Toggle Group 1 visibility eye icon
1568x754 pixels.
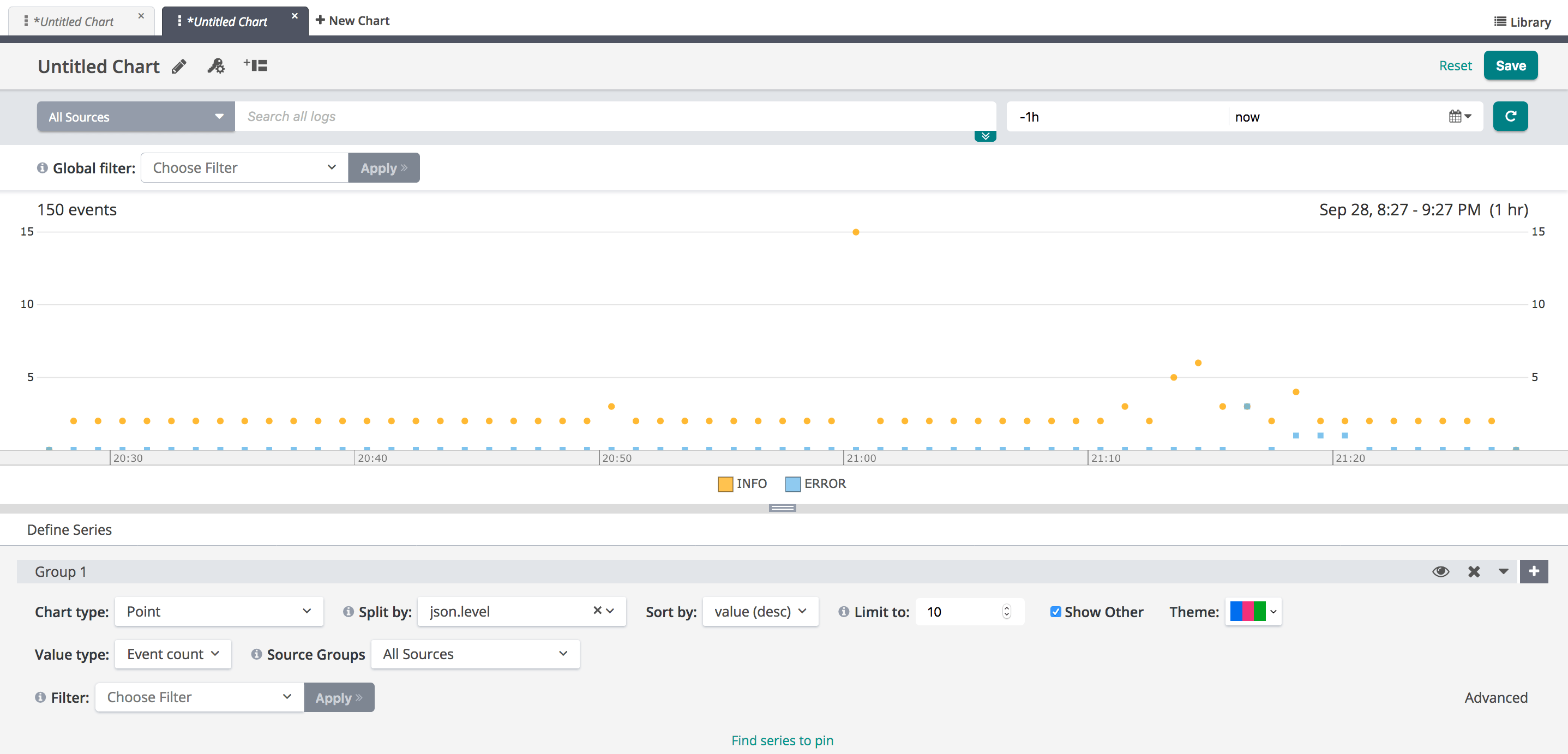1440,571
